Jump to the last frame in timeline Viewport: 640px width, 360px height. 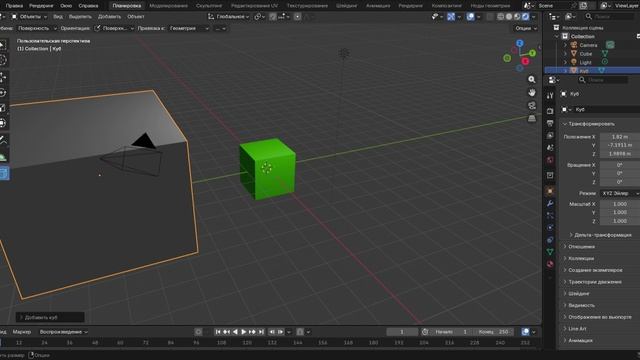261,332
